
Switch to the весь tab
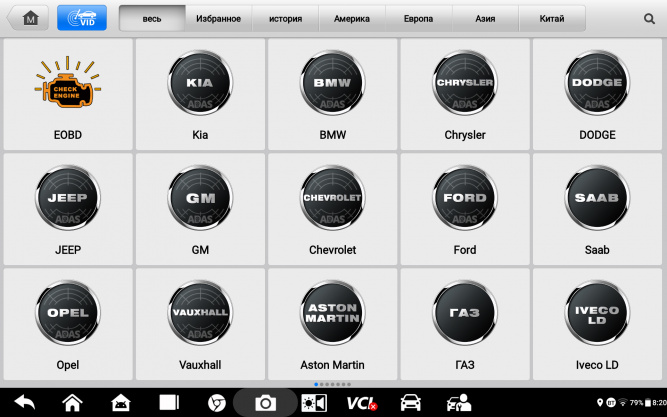152,18
